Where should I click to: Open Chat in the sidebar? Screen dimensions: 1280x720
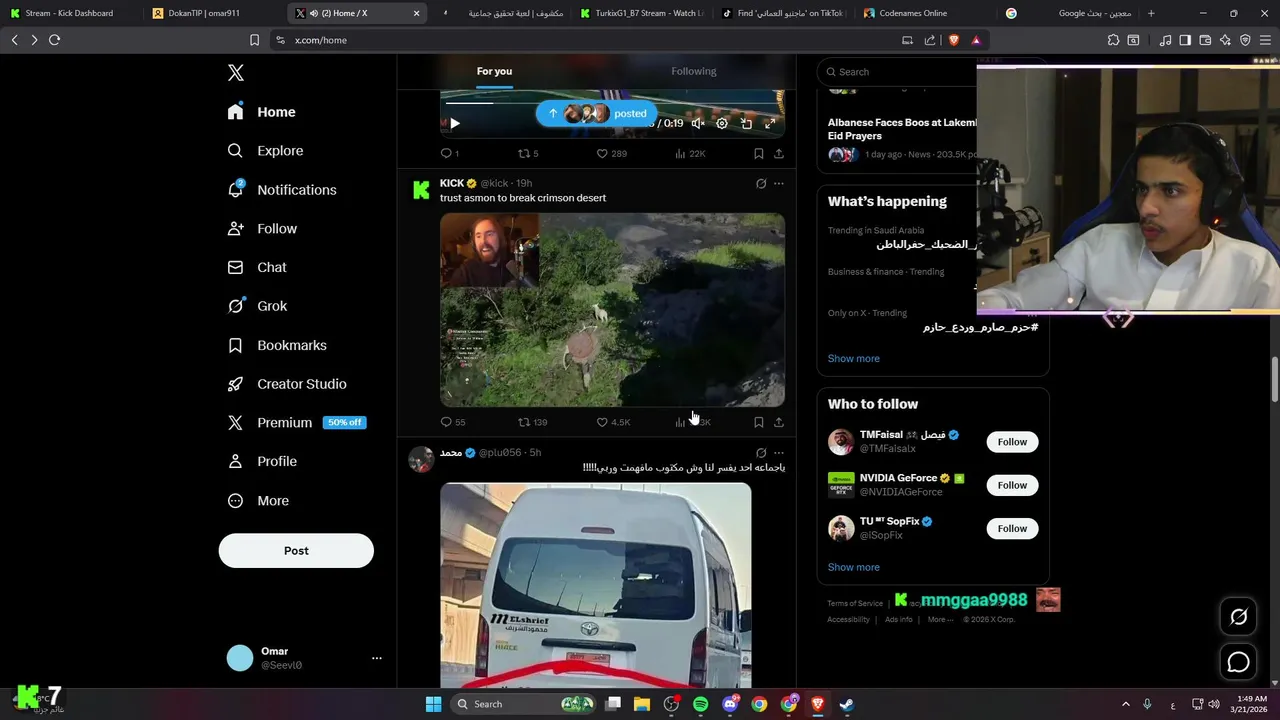pos(258,268)
